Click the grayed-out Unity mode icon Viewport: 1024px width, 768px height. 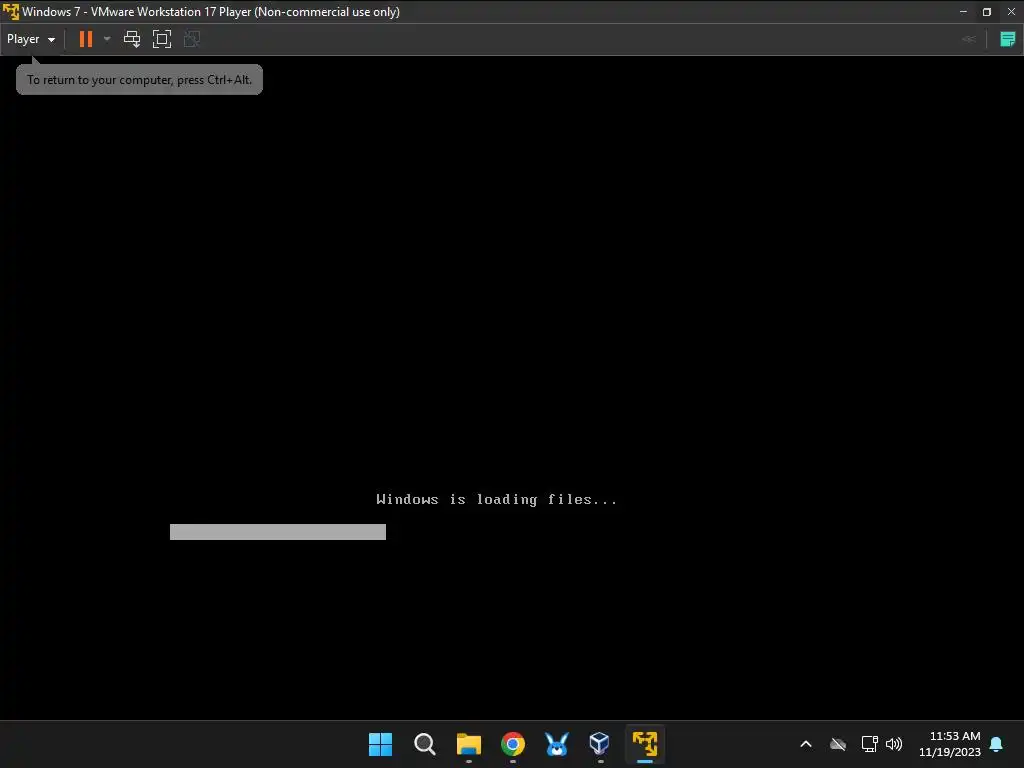coord(191,39)
